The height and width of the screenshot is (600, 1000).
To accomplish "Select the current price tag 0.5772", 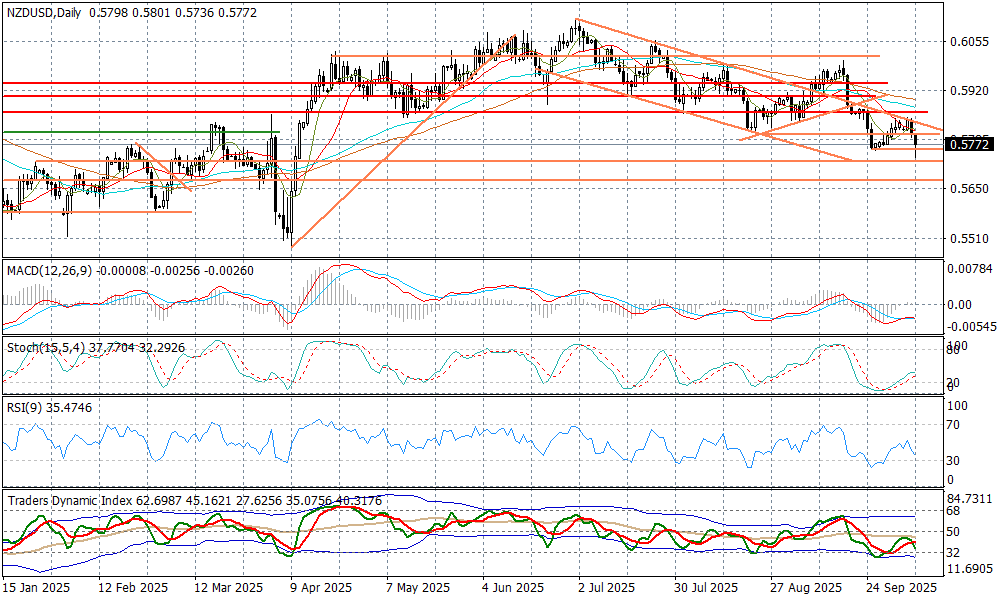I will [969, 145].
